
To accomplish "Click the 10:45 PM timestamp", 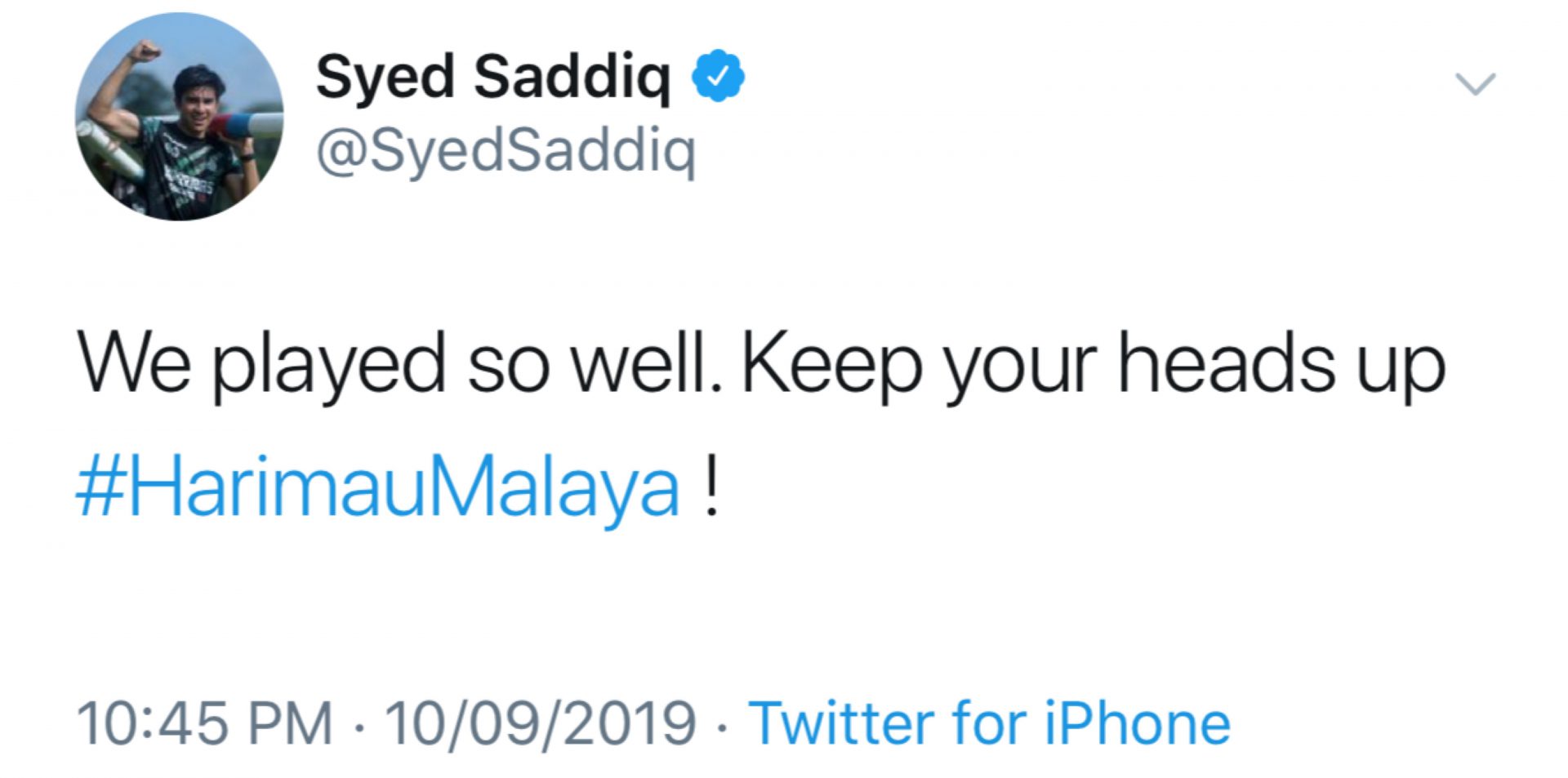I will [x=204, y=723].
